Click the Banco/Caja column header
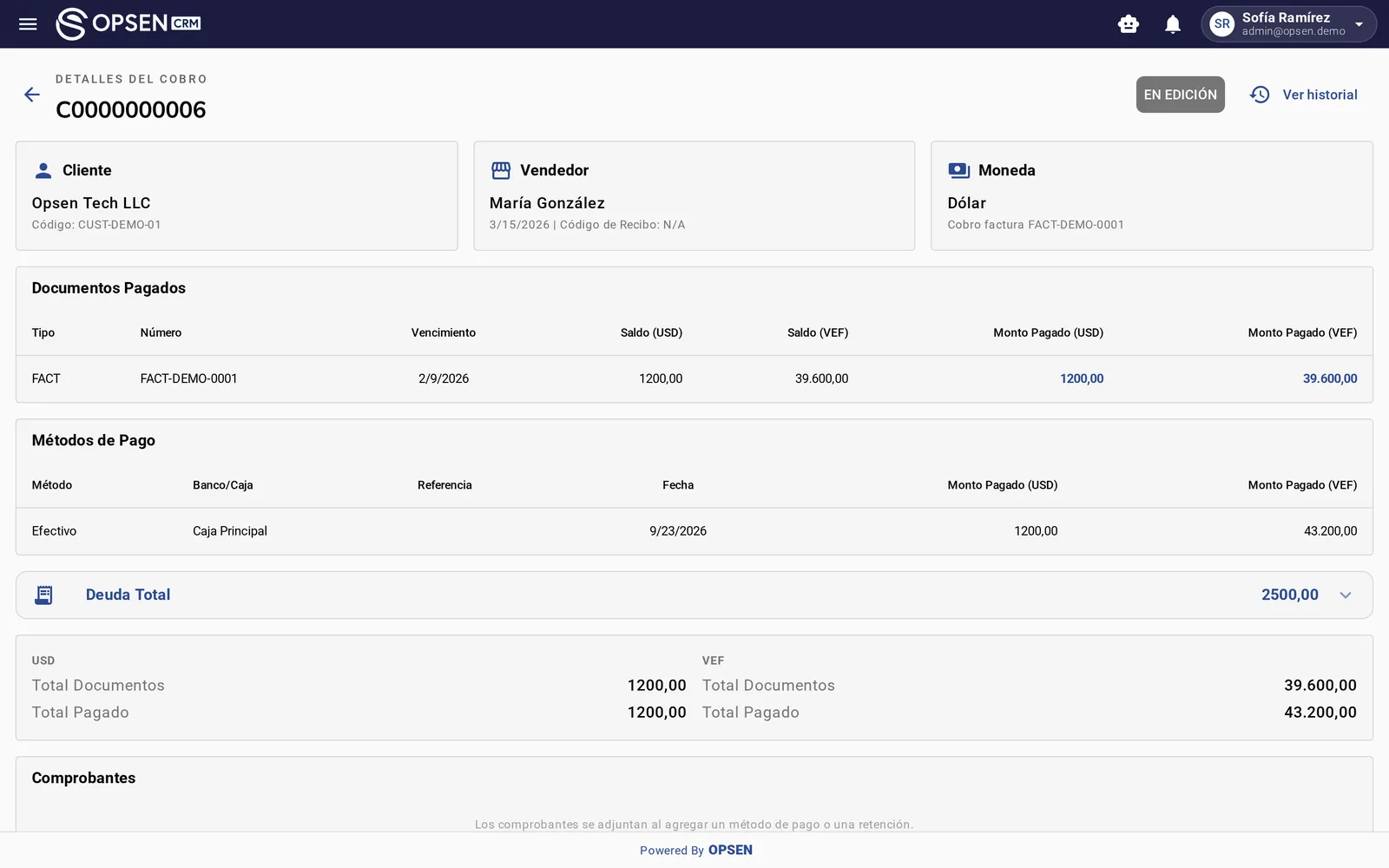1389x868 pixels. tap(223, 485)
